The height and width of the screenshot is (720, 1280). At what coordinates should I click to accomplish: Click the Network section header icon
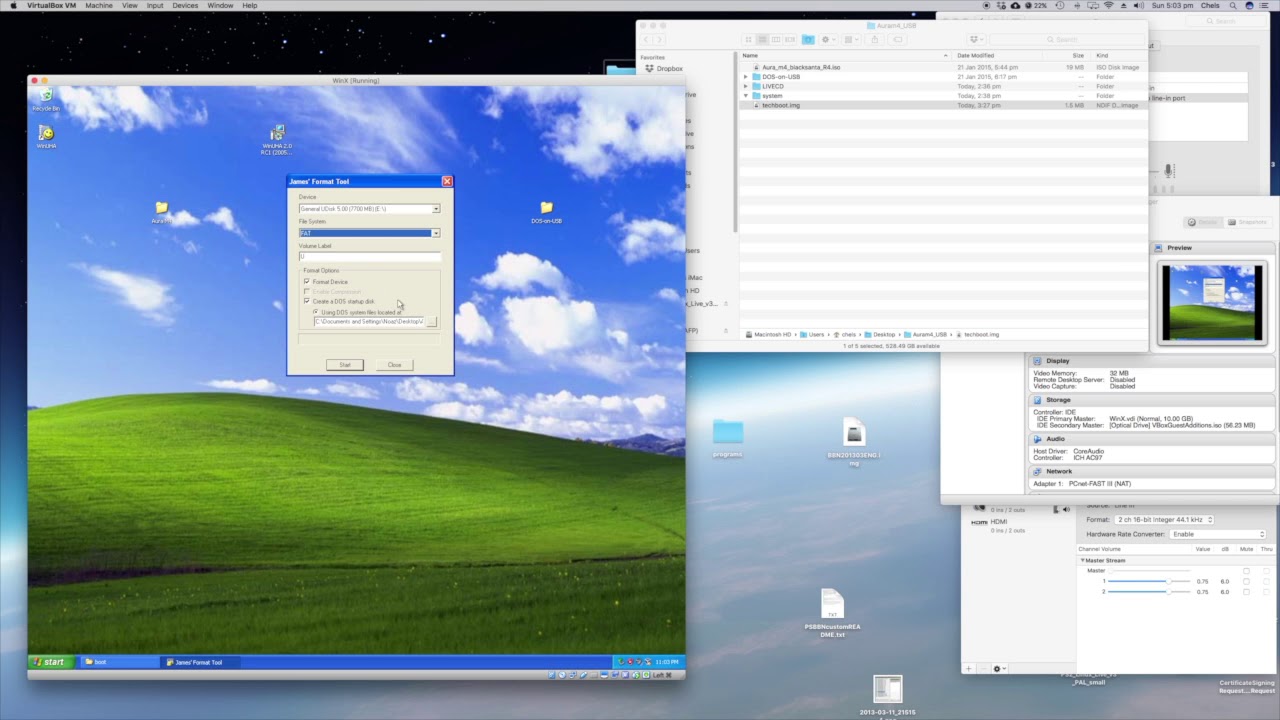[1037, 471]
